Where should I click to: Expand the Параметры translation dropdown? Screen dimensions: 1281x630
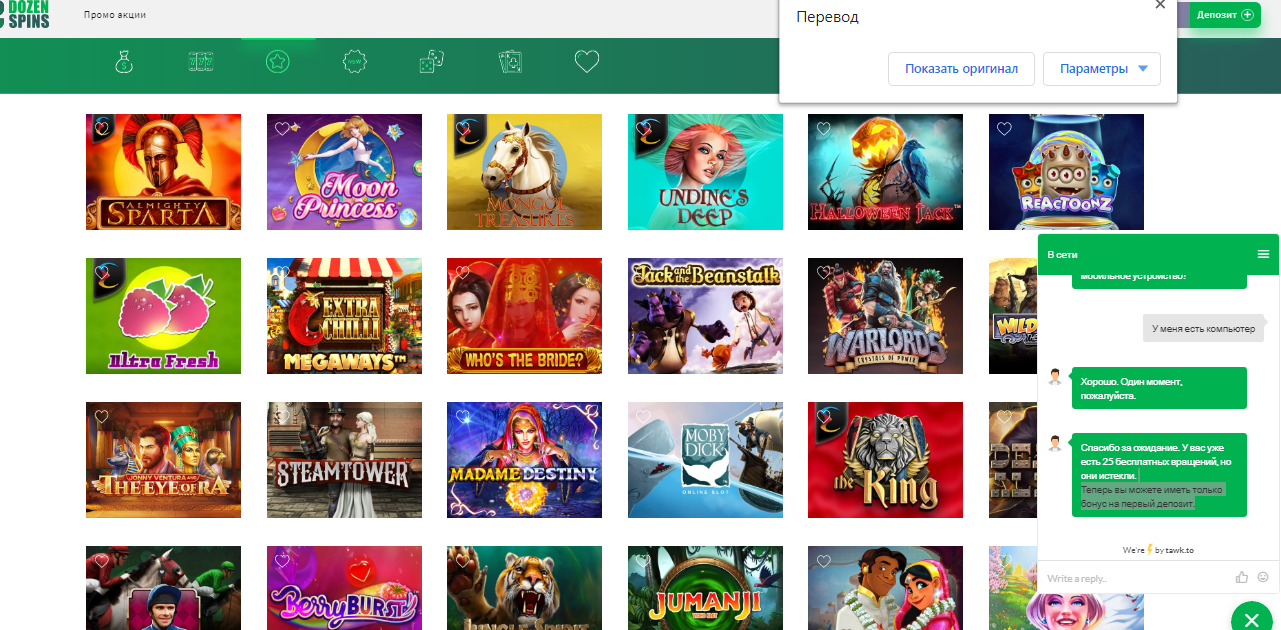click(1102, 69)
